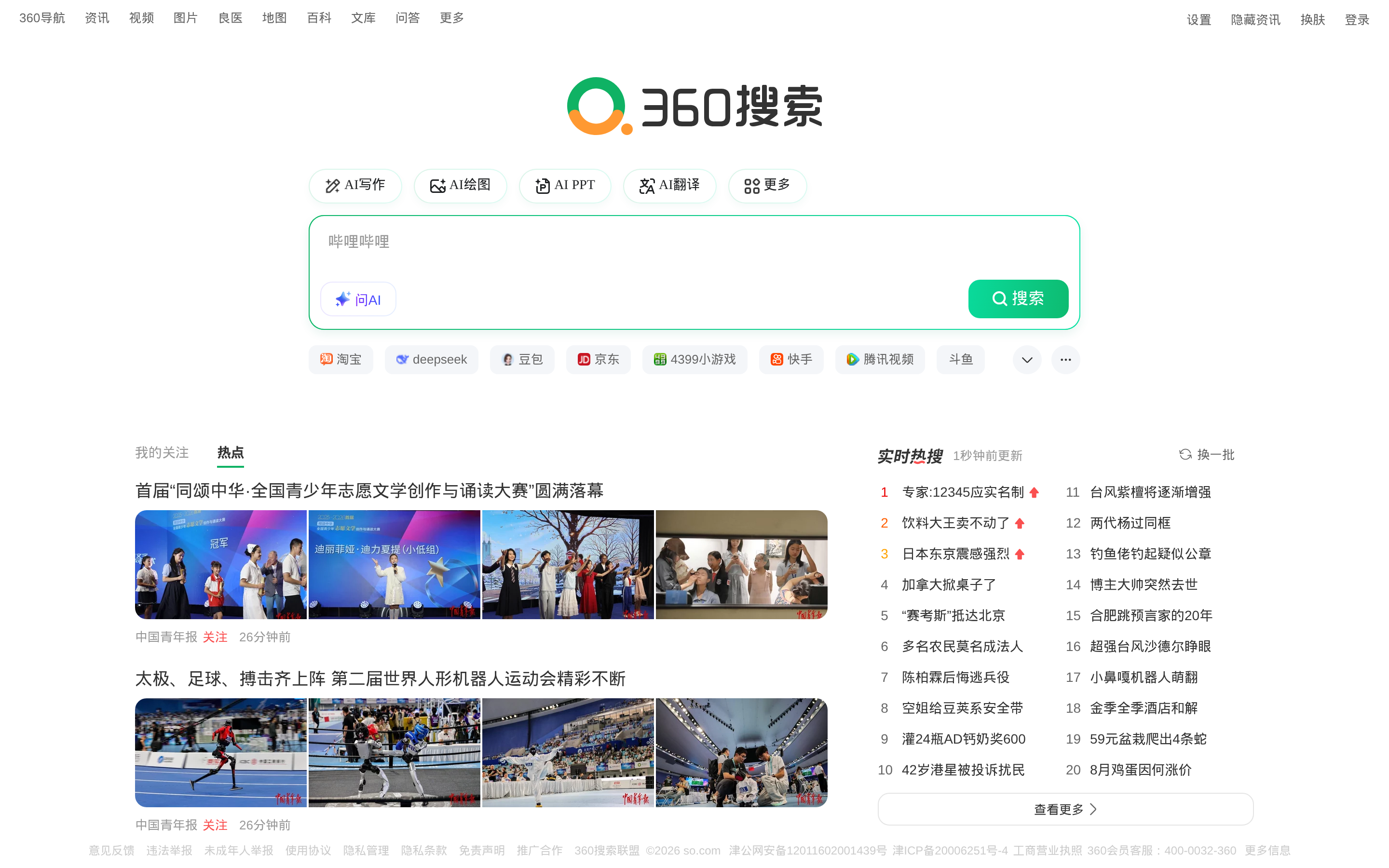Open hot search 饮料大王卖不动了
This screenshot has width=1389, height=868.
coord(955,523)
